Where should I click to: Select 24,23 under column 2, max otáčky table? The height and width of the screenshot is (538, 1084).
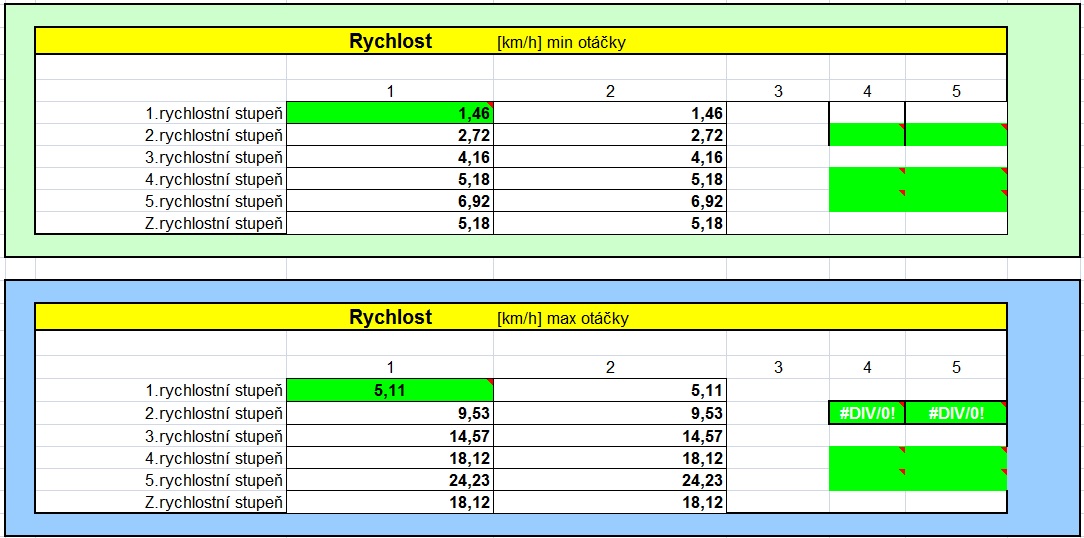(x=610, y=479)
